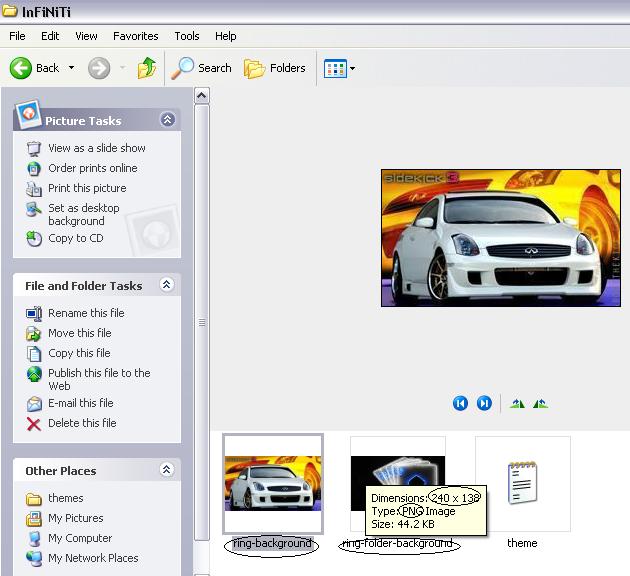Click the theme file name label
The image size is (630, 576).
[522, 543]
